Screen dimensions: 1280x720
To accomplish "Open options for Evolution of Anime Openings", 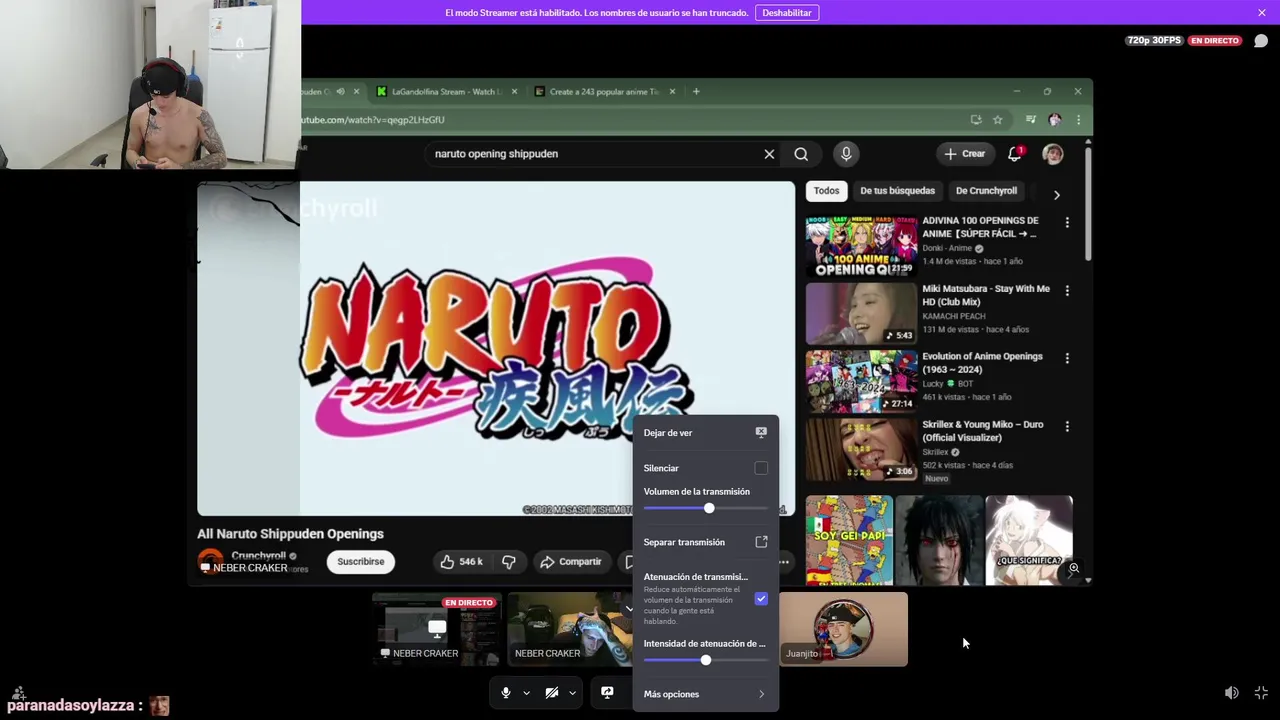I will point(1067,359).
